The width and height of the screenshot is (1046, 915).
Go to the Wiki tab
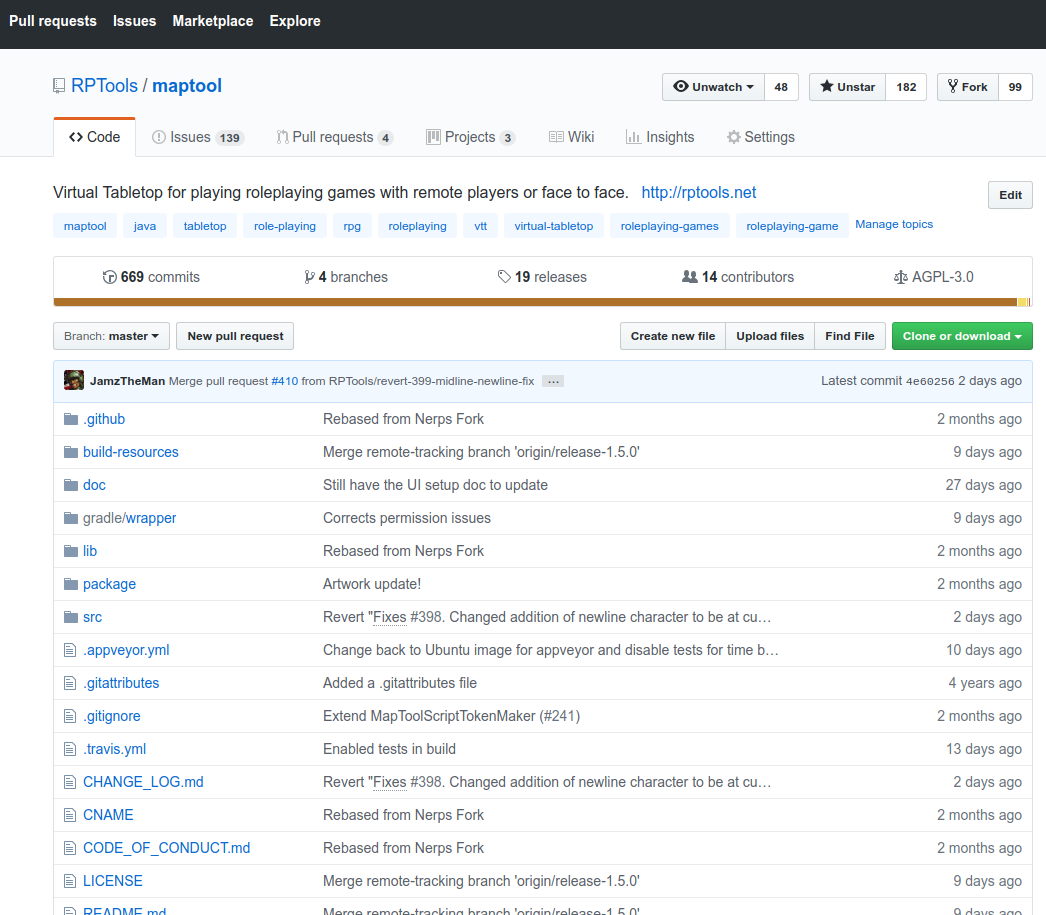572,137
